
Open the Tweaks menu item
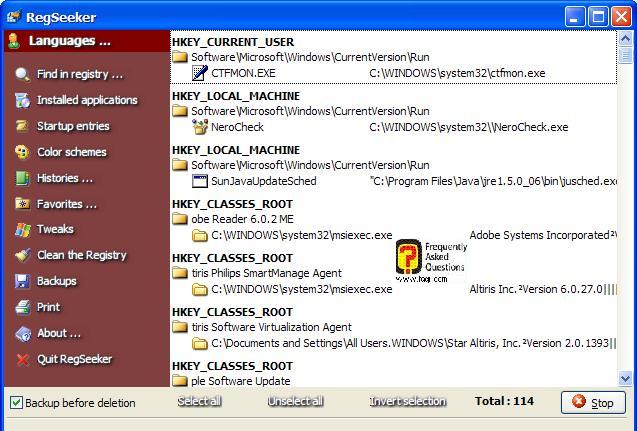(55, 230)
